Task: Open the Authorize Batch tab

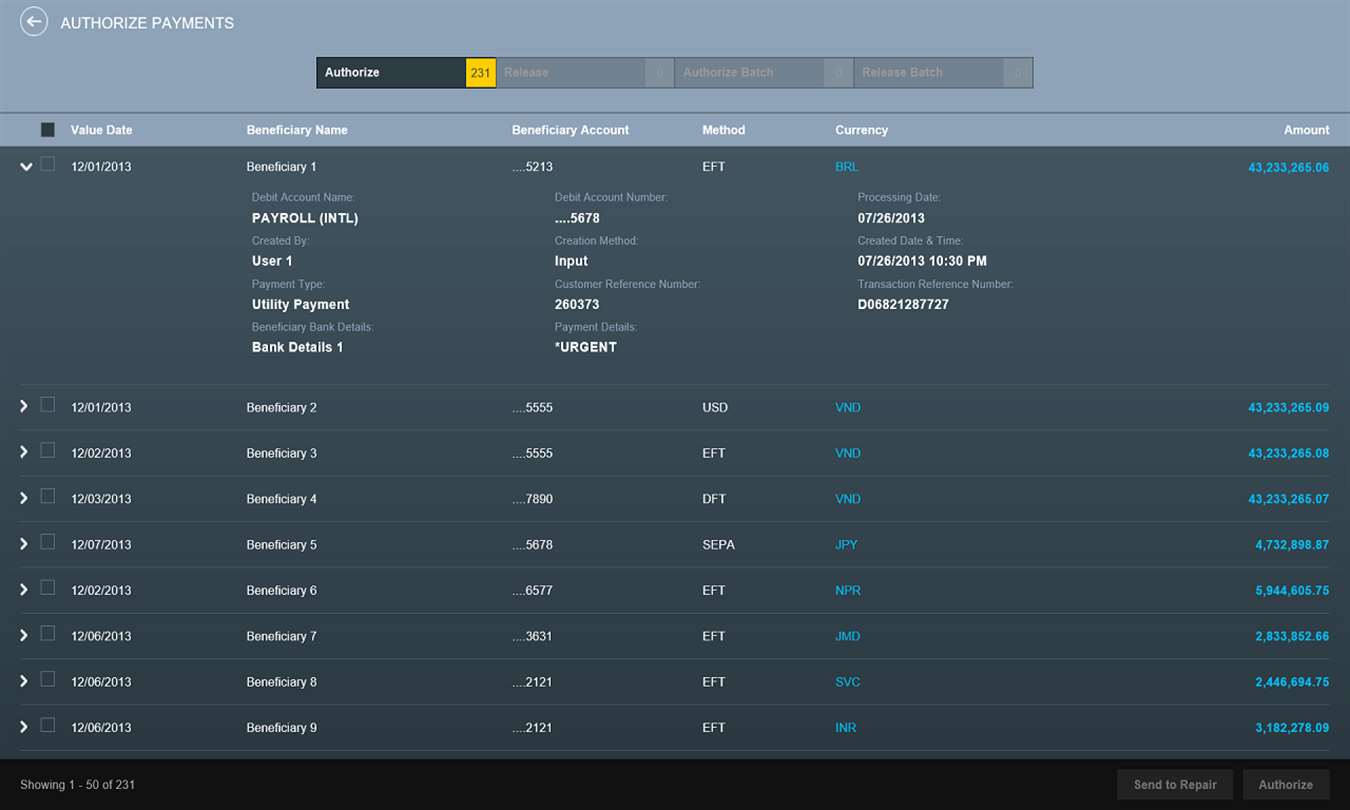Action: 764,73
